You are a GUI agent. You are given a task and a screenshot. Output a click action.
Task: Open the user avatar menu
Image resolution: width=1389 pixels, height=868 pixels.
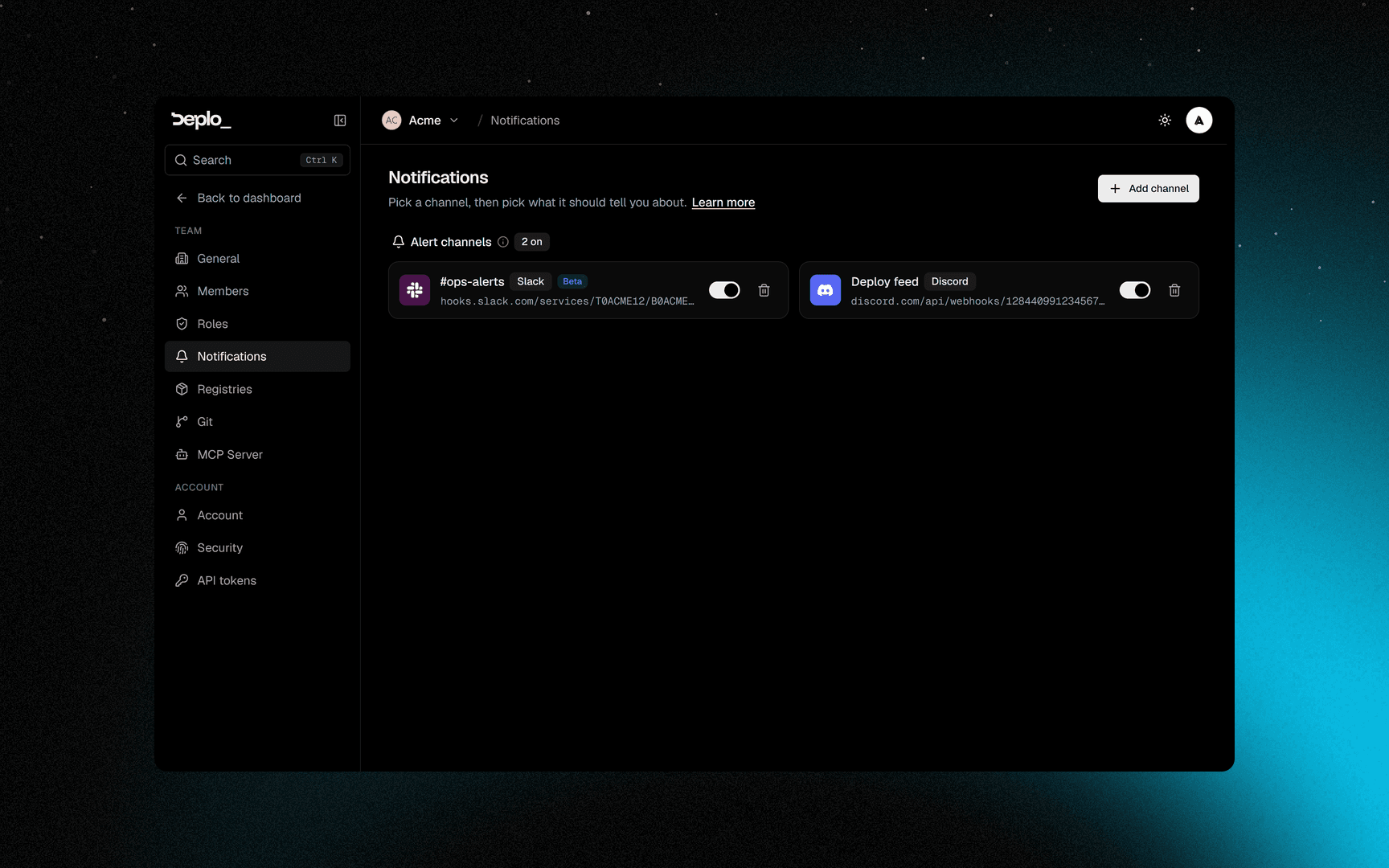1199,121
